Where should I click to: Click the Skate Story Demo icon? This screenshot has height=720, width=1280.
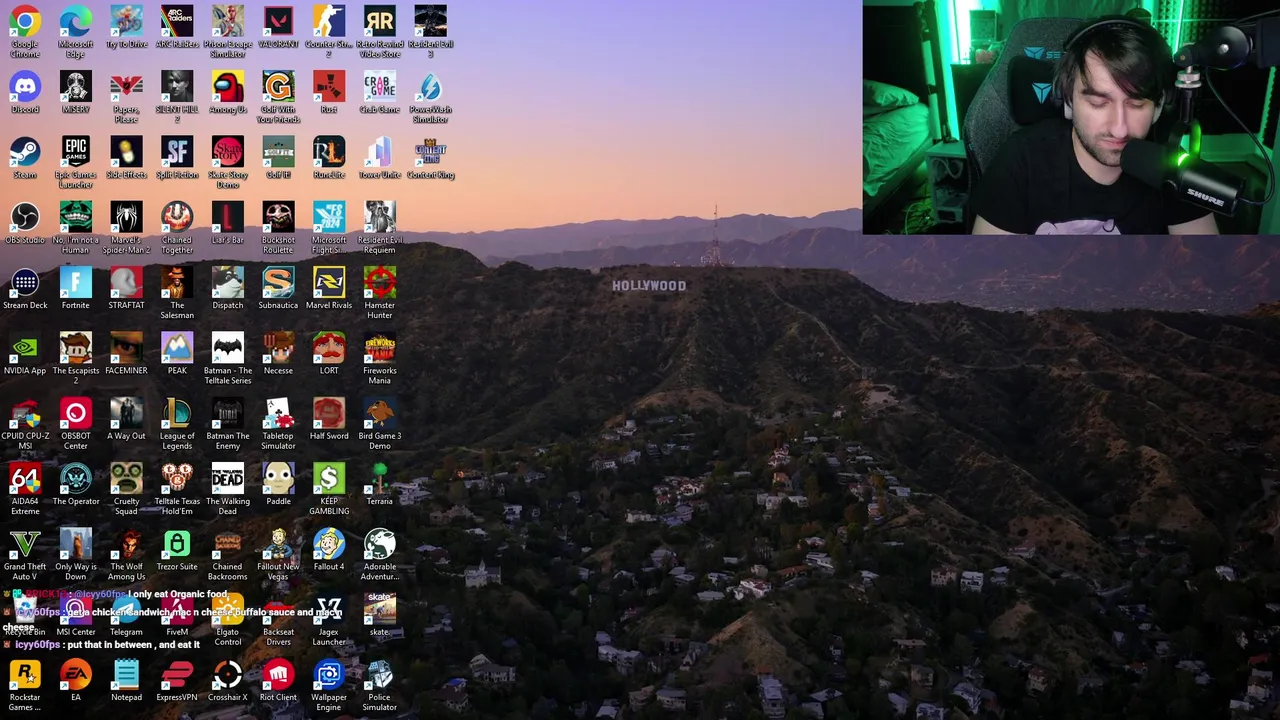tap(228, 152)
